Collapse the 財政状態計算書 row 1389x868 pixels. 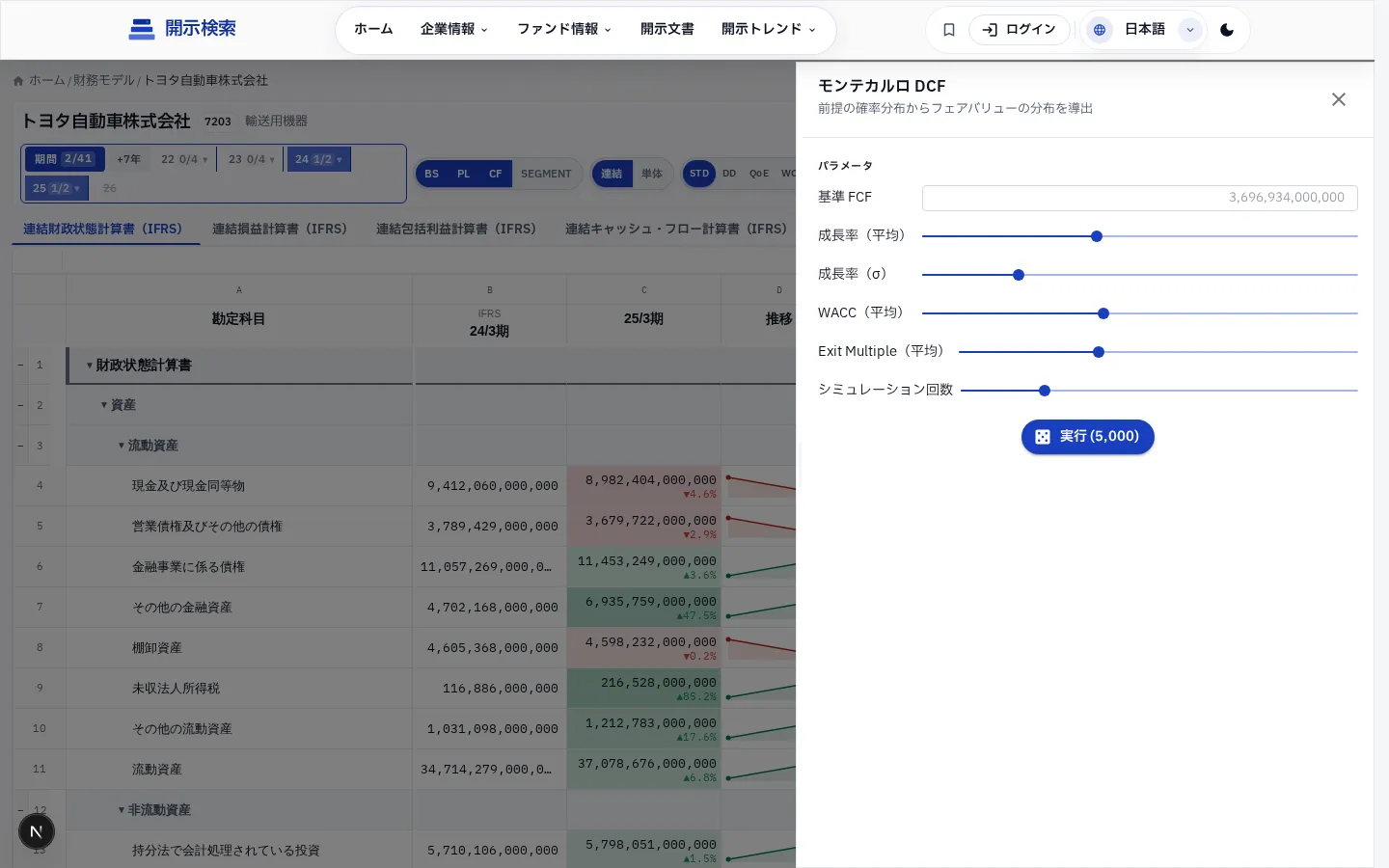pos(90,366)
